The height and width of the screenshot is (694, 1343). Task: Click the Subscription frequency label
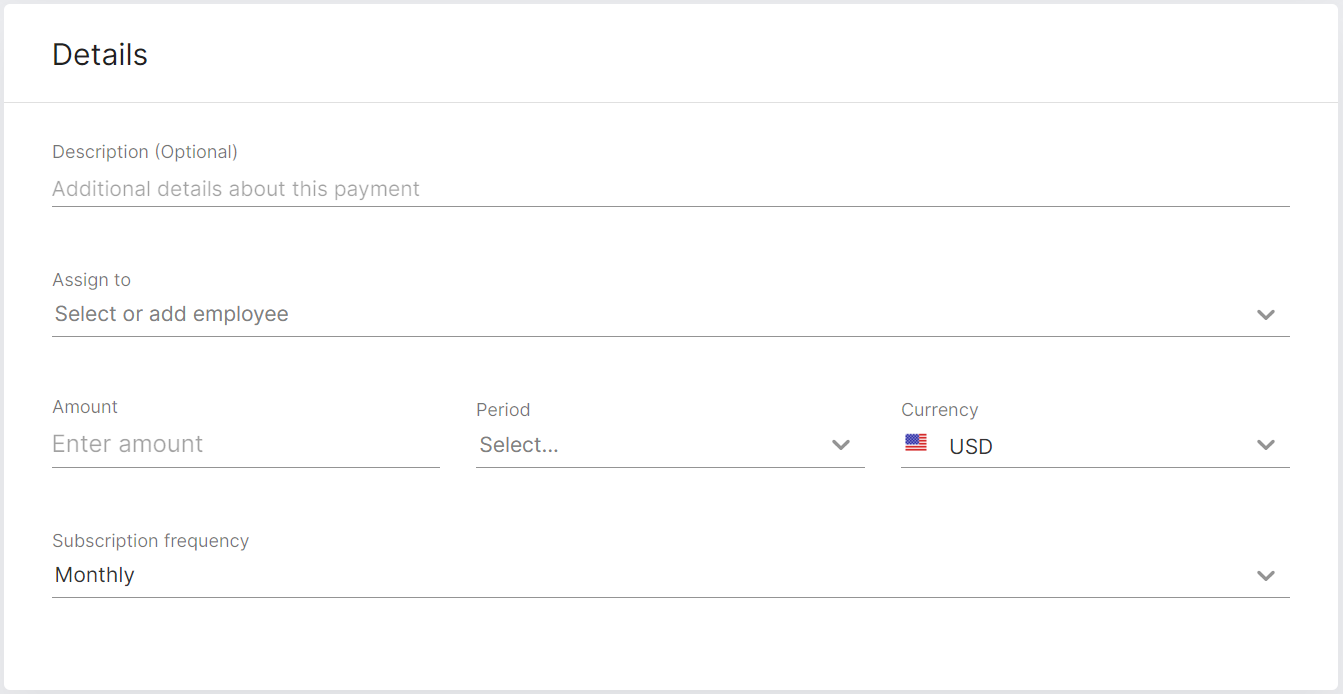click(x=150, y=541)
